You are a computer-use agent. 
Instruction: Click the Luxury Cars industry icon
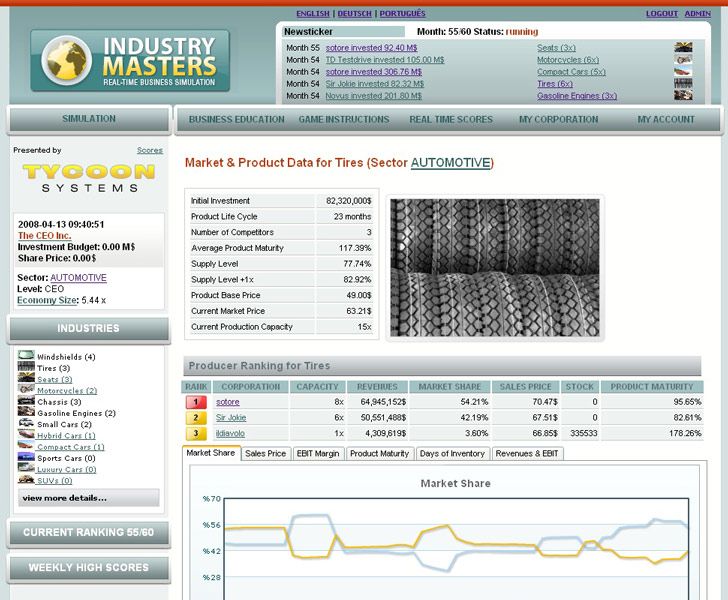point(26,468)
